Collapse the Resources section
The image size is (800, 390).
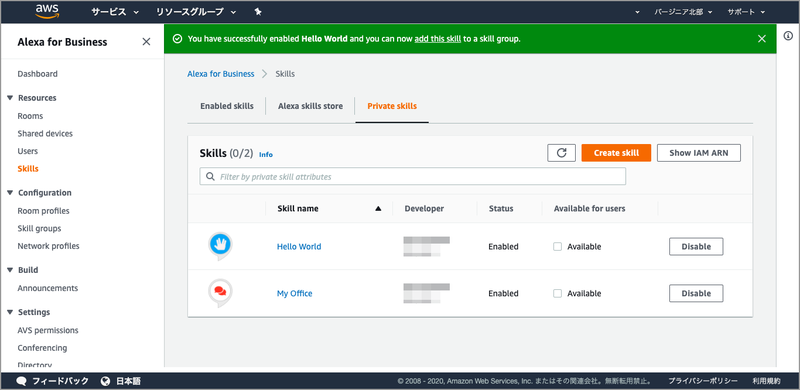click(10, 98)
